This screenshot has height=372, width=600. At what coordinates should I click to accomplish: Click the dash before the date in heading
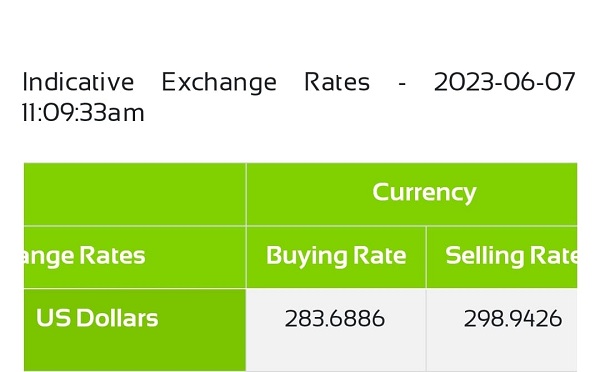click(x=402, y=83)
